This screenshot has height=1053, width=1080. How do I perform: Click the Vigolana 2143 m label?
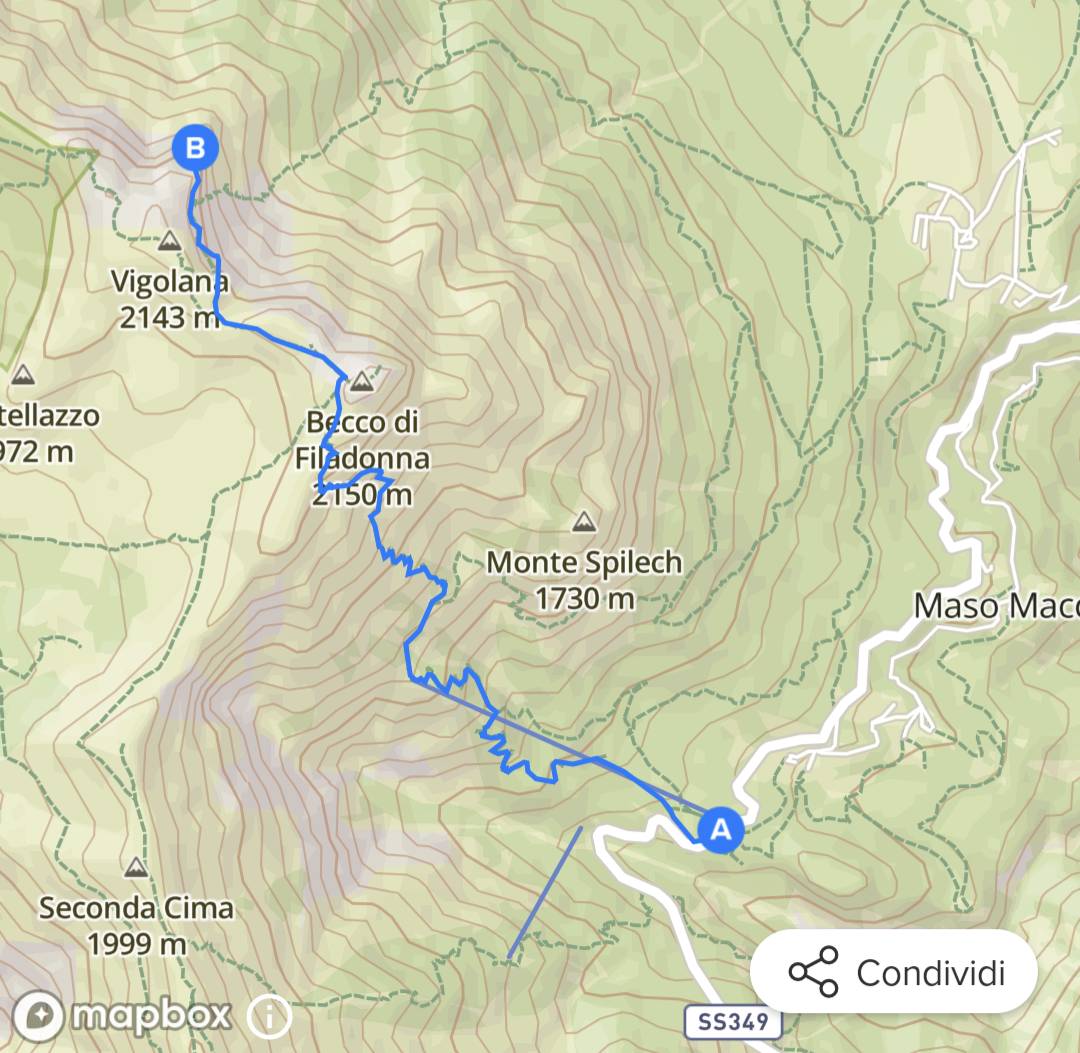pyautogui.click(x=169, y=300)
